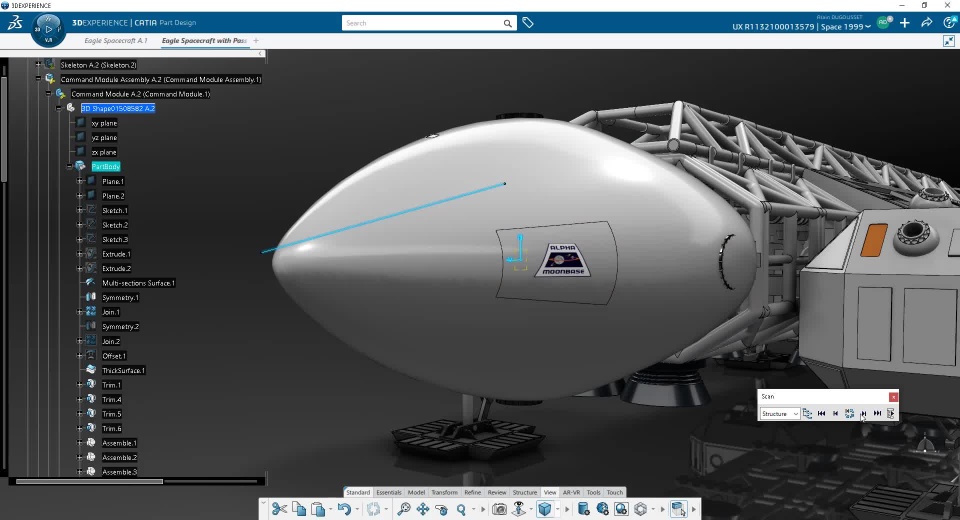Click the Capture camera icon

[500, 508]
